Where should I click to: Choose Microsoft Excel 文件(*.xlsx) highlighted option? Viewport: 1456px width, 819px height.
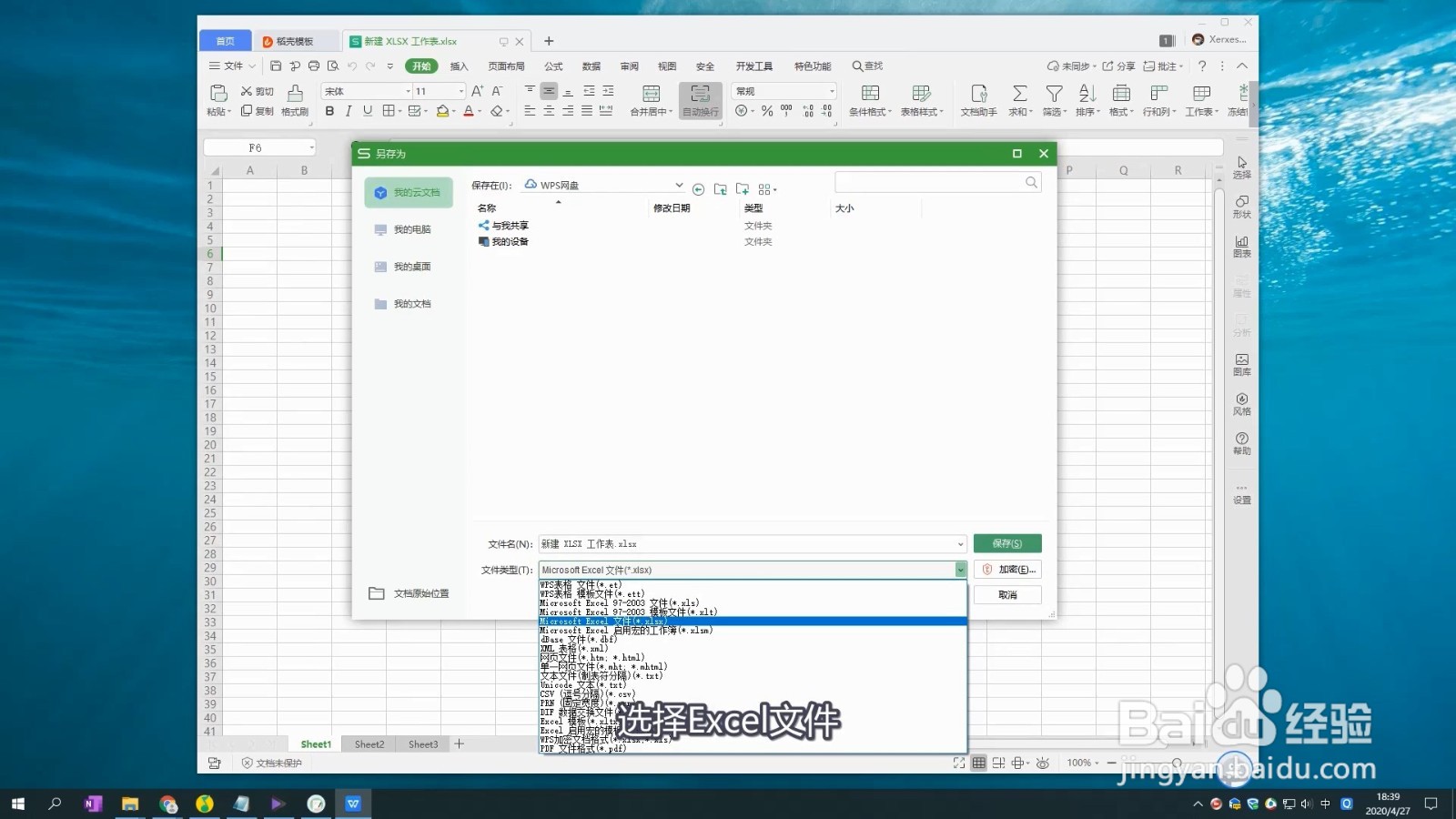[753, 622]
